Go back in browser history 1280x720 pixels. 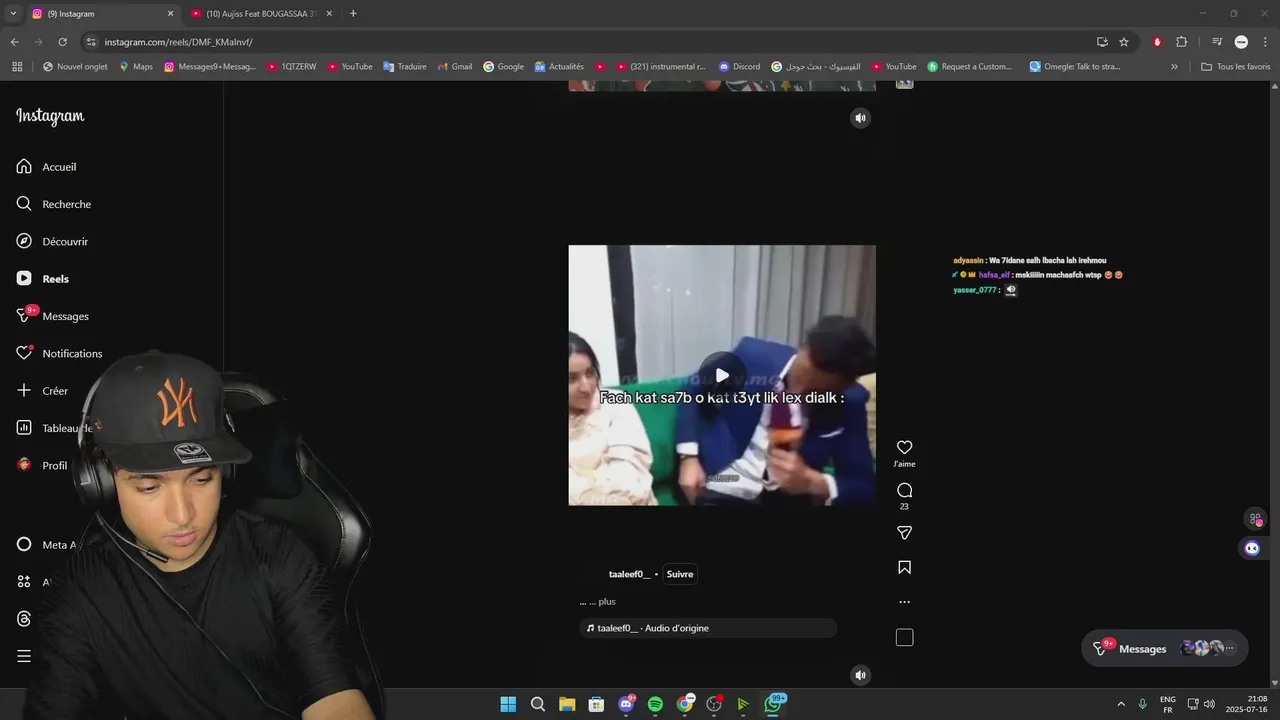coord(14,42)
